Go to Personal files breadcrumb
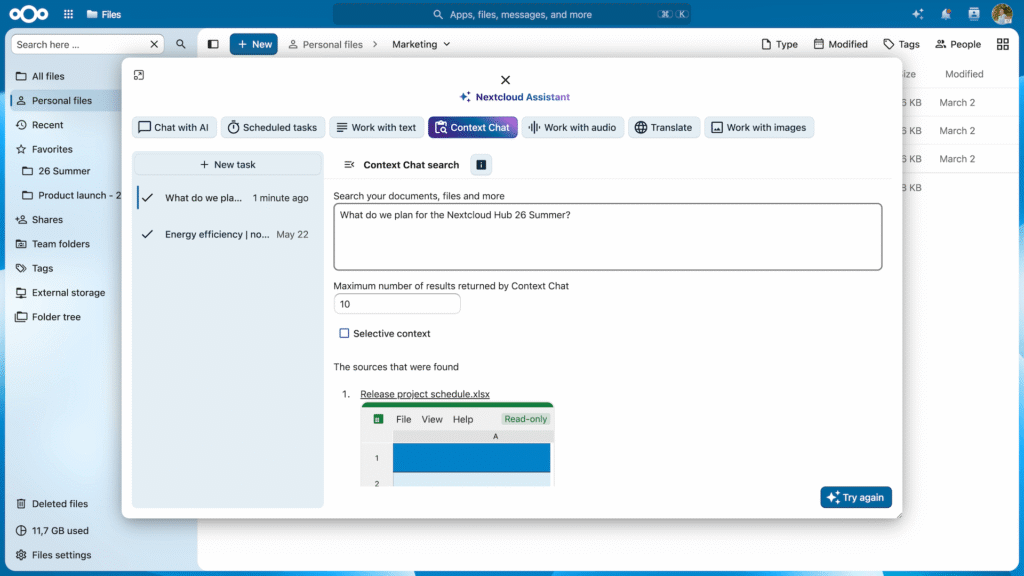This screenshot has height=576, width=1024. [325, 44]
